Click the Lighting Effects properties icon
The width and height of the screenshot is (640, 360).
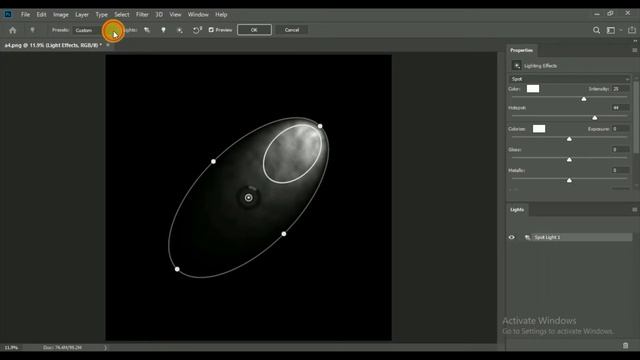click(516, 65)
